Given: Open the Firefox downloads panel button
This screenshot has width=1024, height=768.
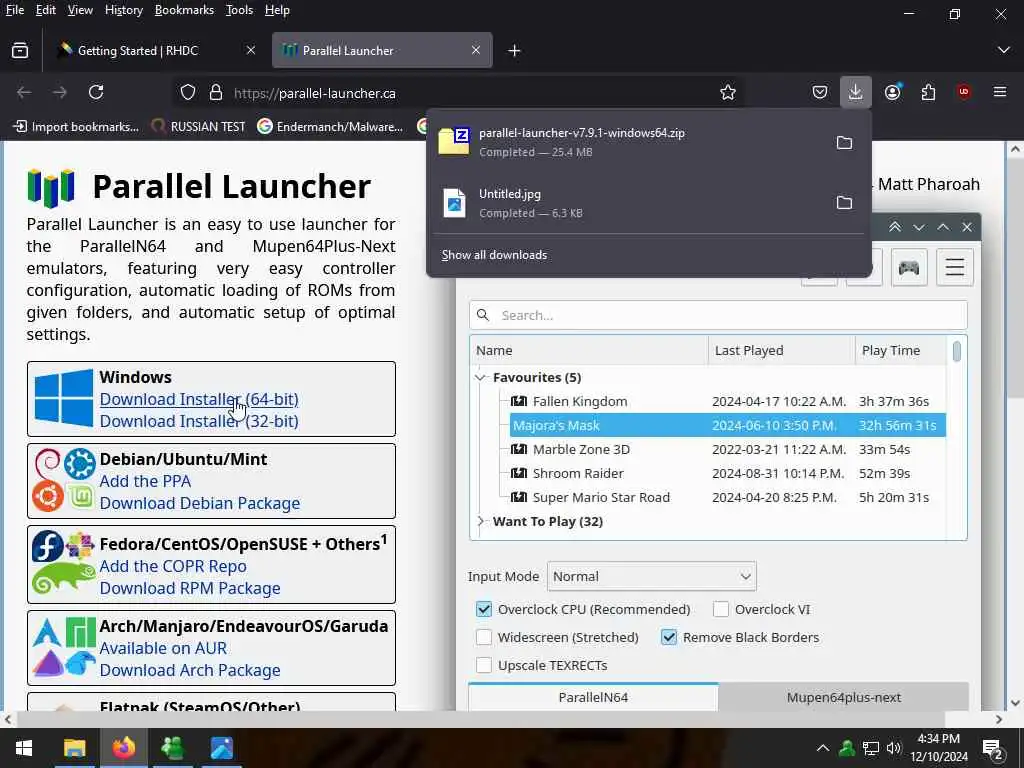Looking at the screenshot, I should coord(856,92).
